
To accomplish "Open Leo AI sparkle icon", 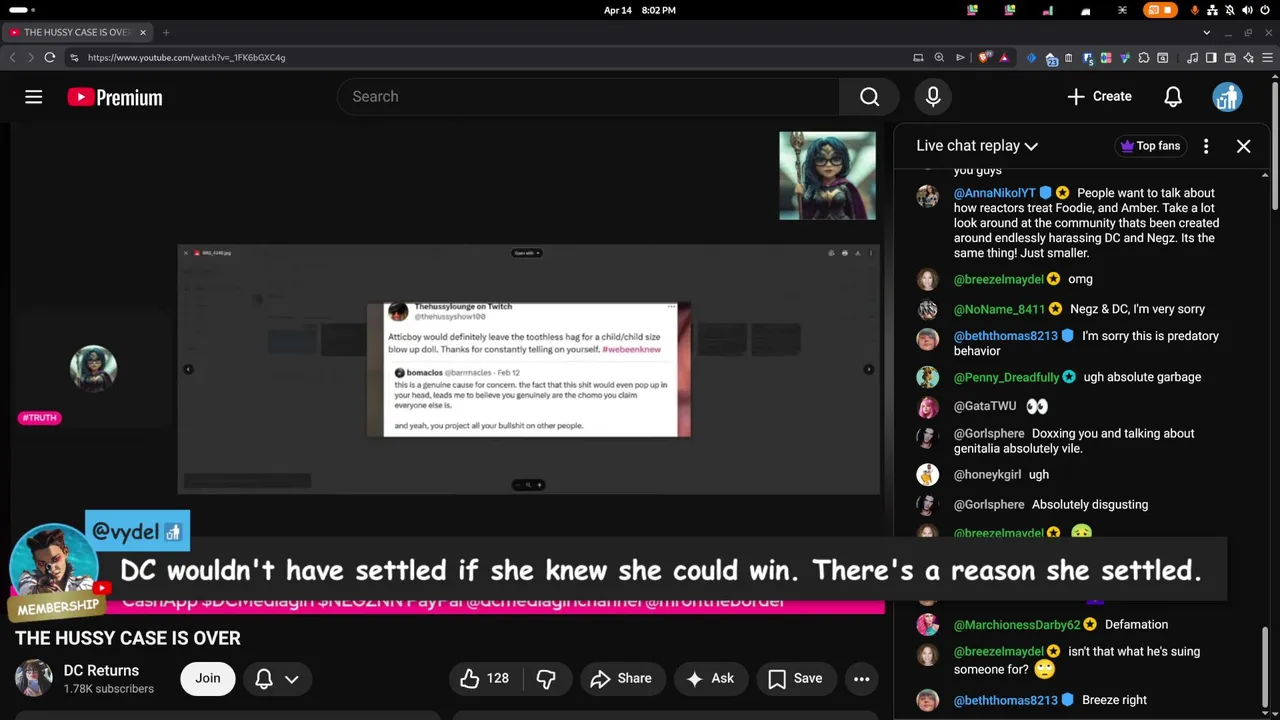I will click(x=1248, y=58).
